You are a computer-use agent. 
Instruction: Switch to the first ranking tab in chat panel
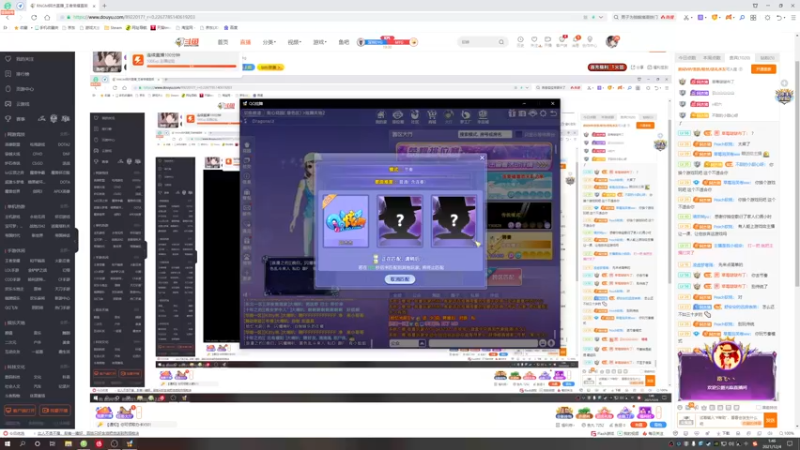687,58
